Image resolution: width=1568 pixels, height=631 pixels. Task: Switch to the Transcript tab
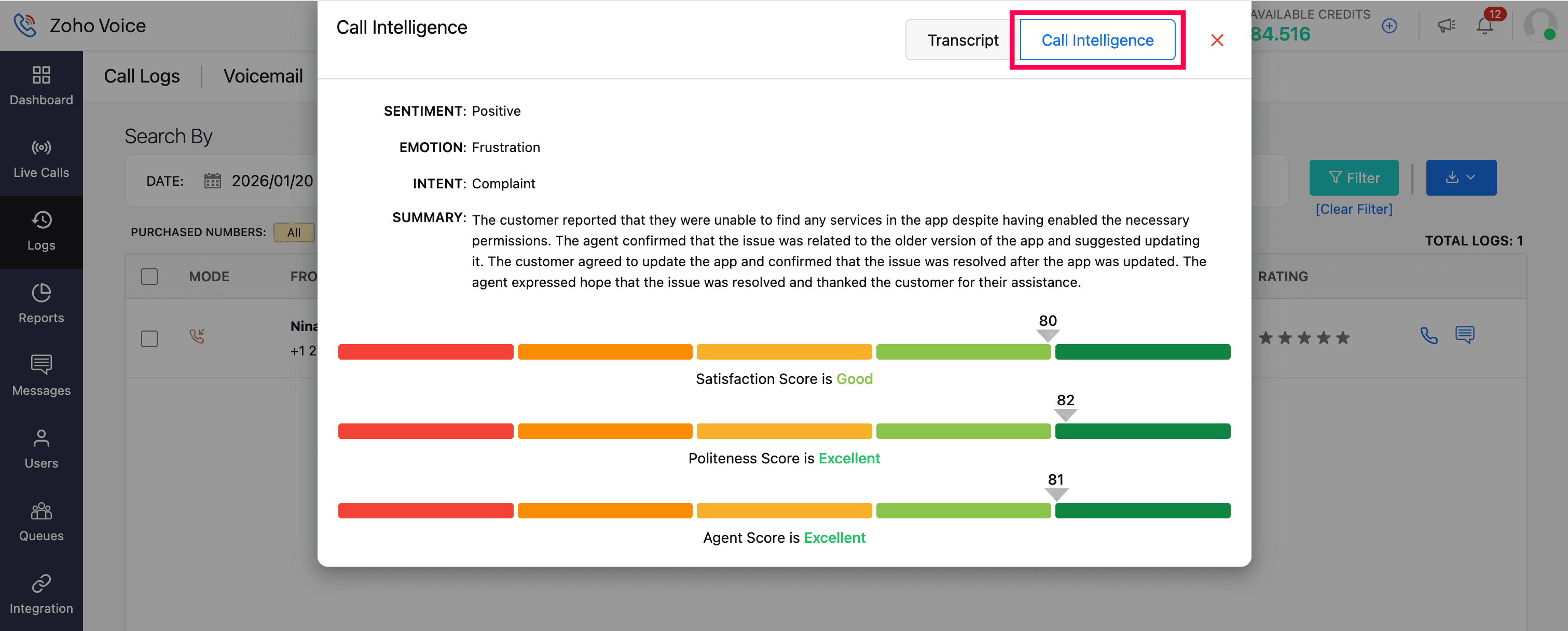tap(962, 40)
